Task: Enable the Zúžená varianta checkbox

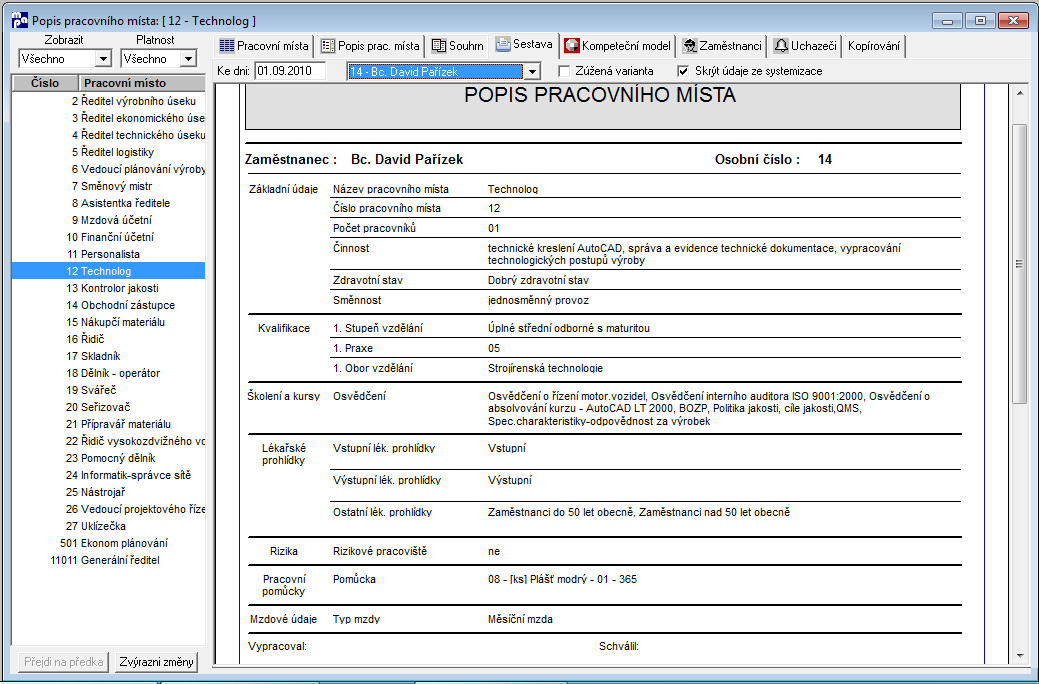Action: [x=564, y=71]
